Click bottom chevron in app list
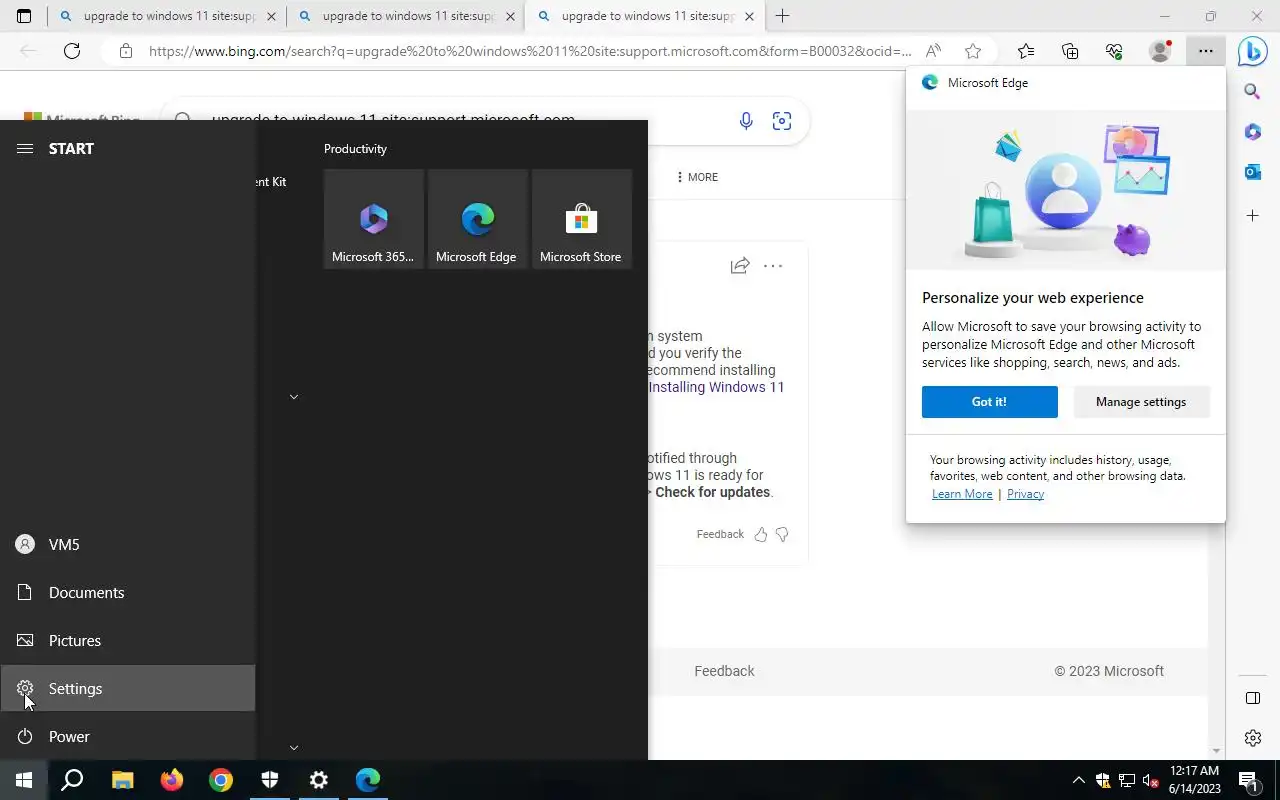The width and height of the screenshot is (1280, 800). (294, 747)
